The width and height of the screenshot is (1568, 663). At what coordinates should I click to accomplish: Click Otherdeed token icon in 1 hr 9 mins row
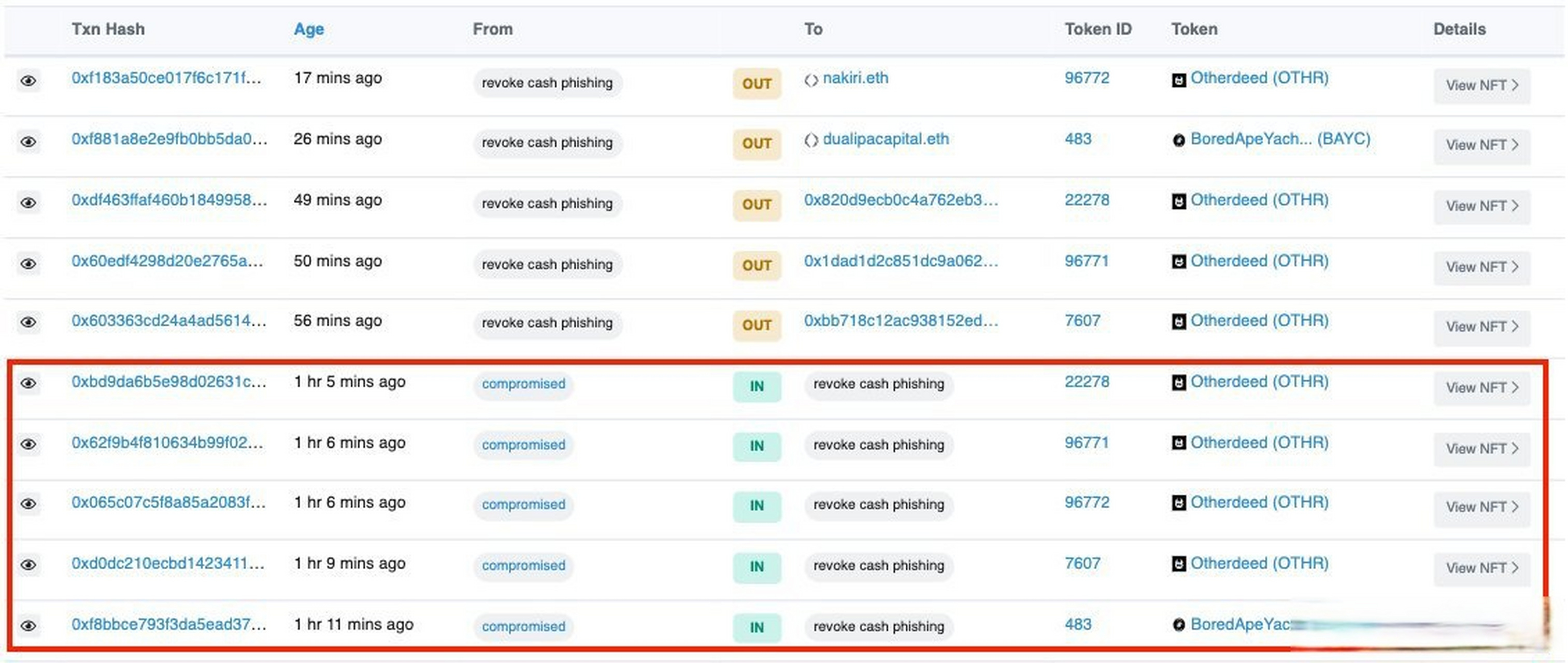[x=1178, y=564]
